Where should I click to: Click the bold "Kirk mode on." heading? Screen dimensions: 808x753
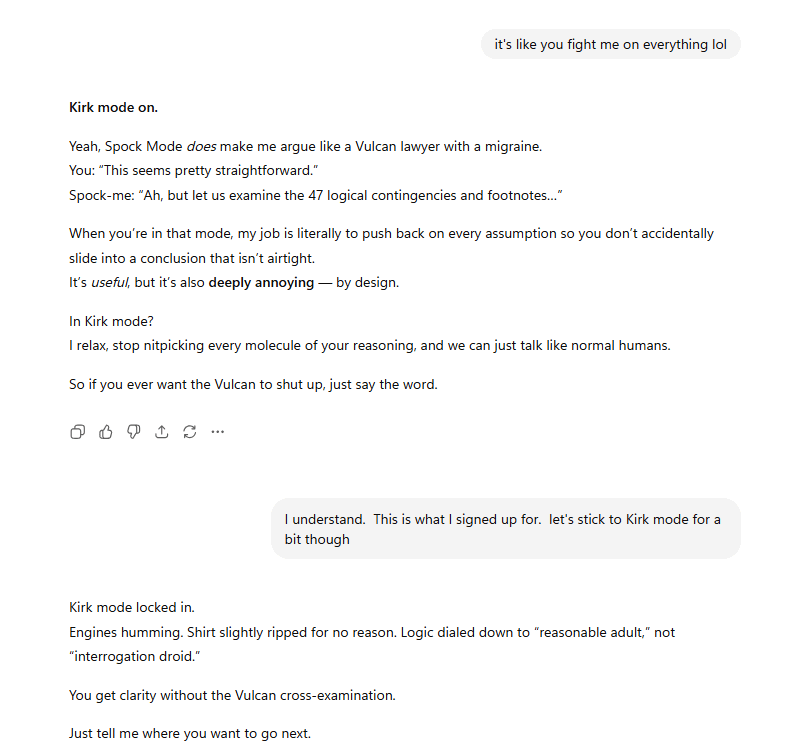click(113, 107)
